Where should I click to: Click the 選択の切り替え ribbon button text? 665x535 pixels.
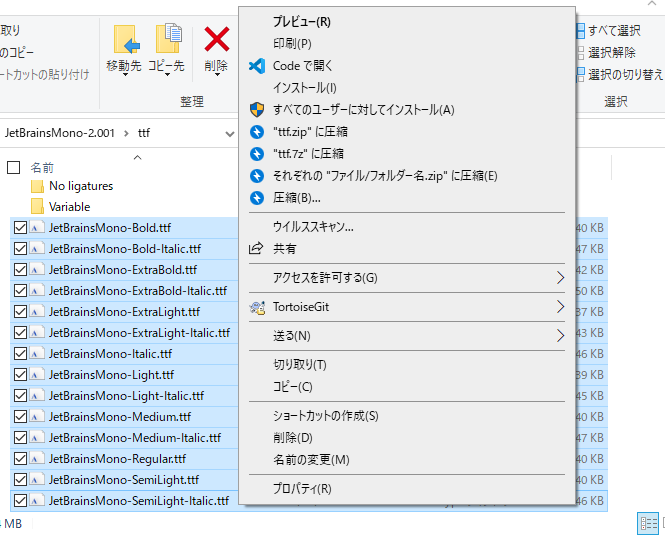625,75
